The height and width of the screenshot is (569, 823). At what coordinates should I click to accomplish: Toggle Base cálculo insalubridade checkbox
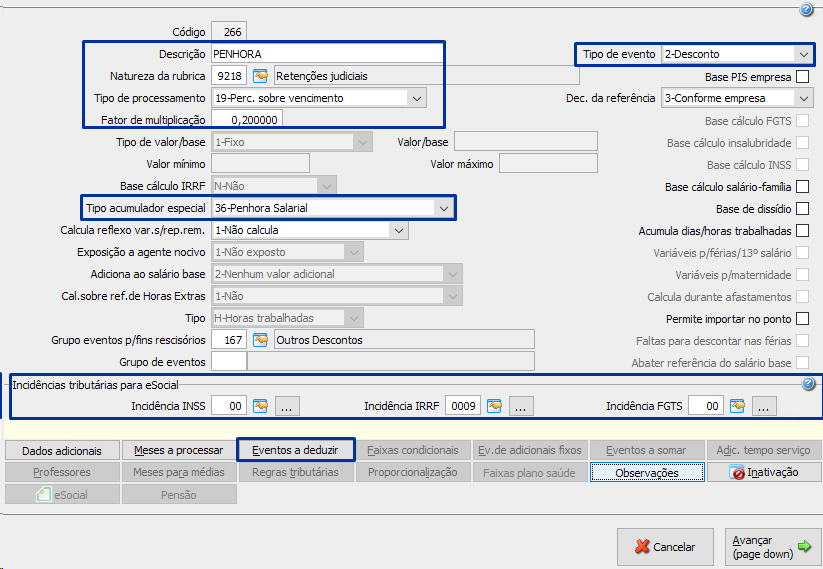(802, 143)
